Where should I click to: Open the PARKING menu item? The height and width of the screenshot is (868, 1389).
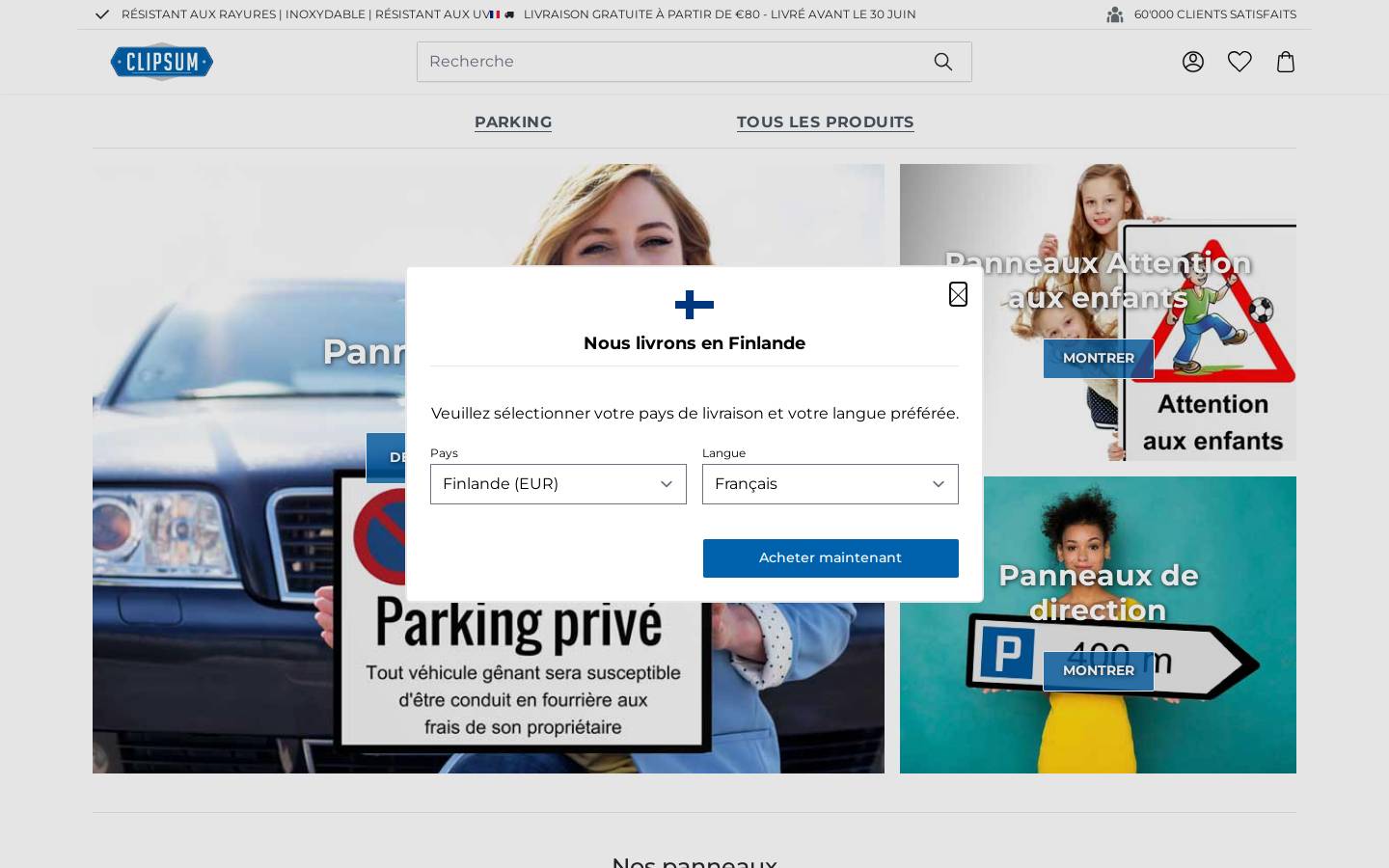(513, 122)
